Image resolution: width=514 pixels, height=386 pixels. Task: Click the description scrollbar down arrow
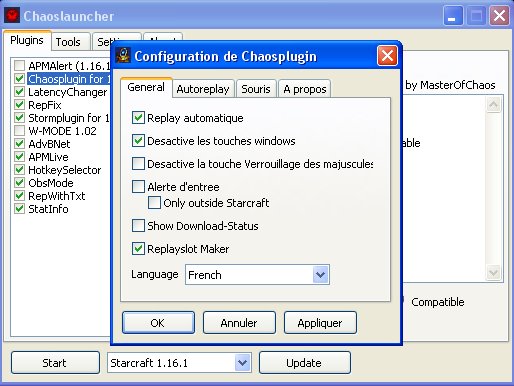tap(493, 272)
